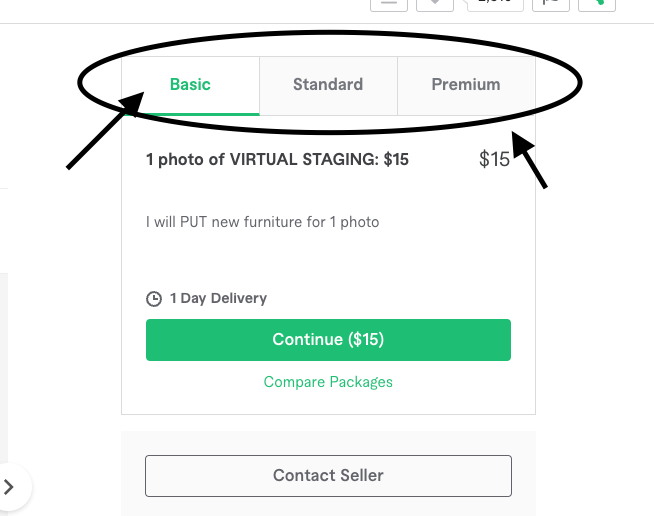Open the collections list icon button

[x=389, y=4]
